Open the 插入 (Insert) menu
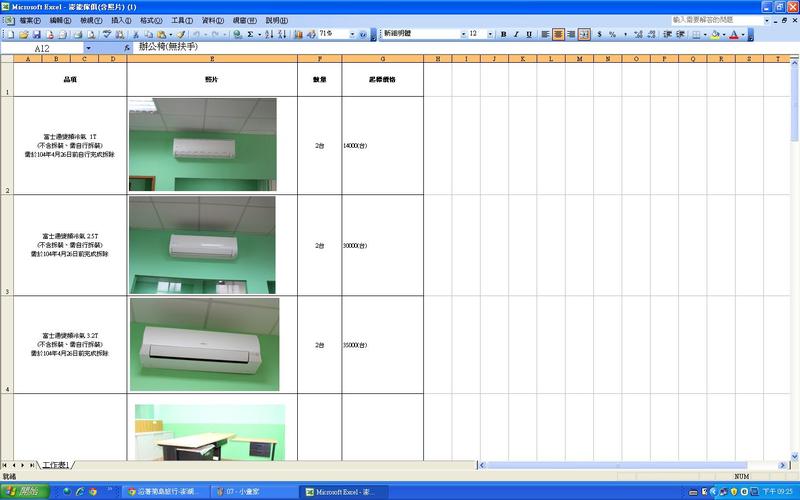Viewport: 800px width, 500px height. click(121, 20)
